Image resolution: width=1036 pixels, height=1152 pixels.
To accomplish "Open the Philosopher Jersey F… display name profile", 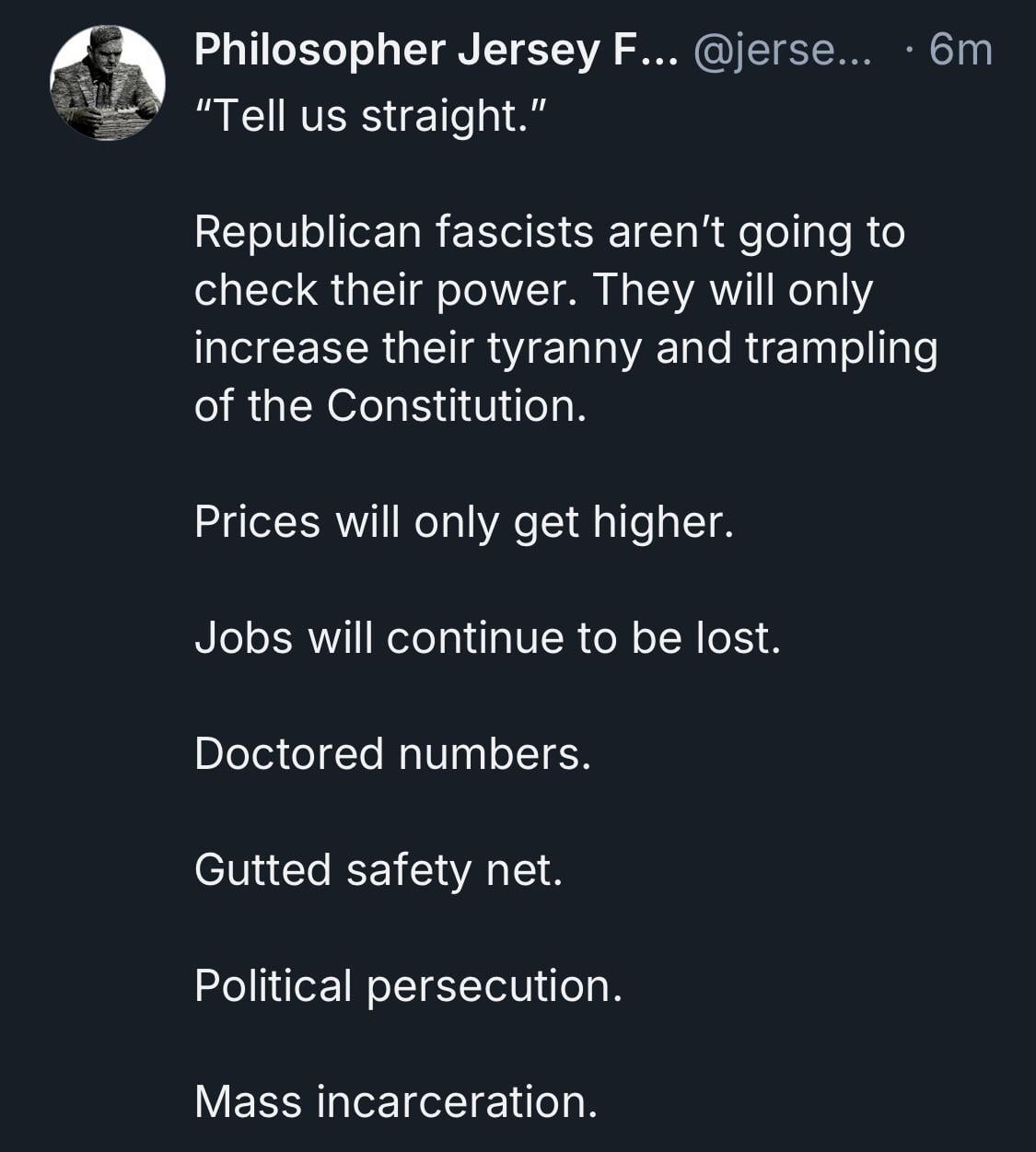I will (x=437, y=51).
